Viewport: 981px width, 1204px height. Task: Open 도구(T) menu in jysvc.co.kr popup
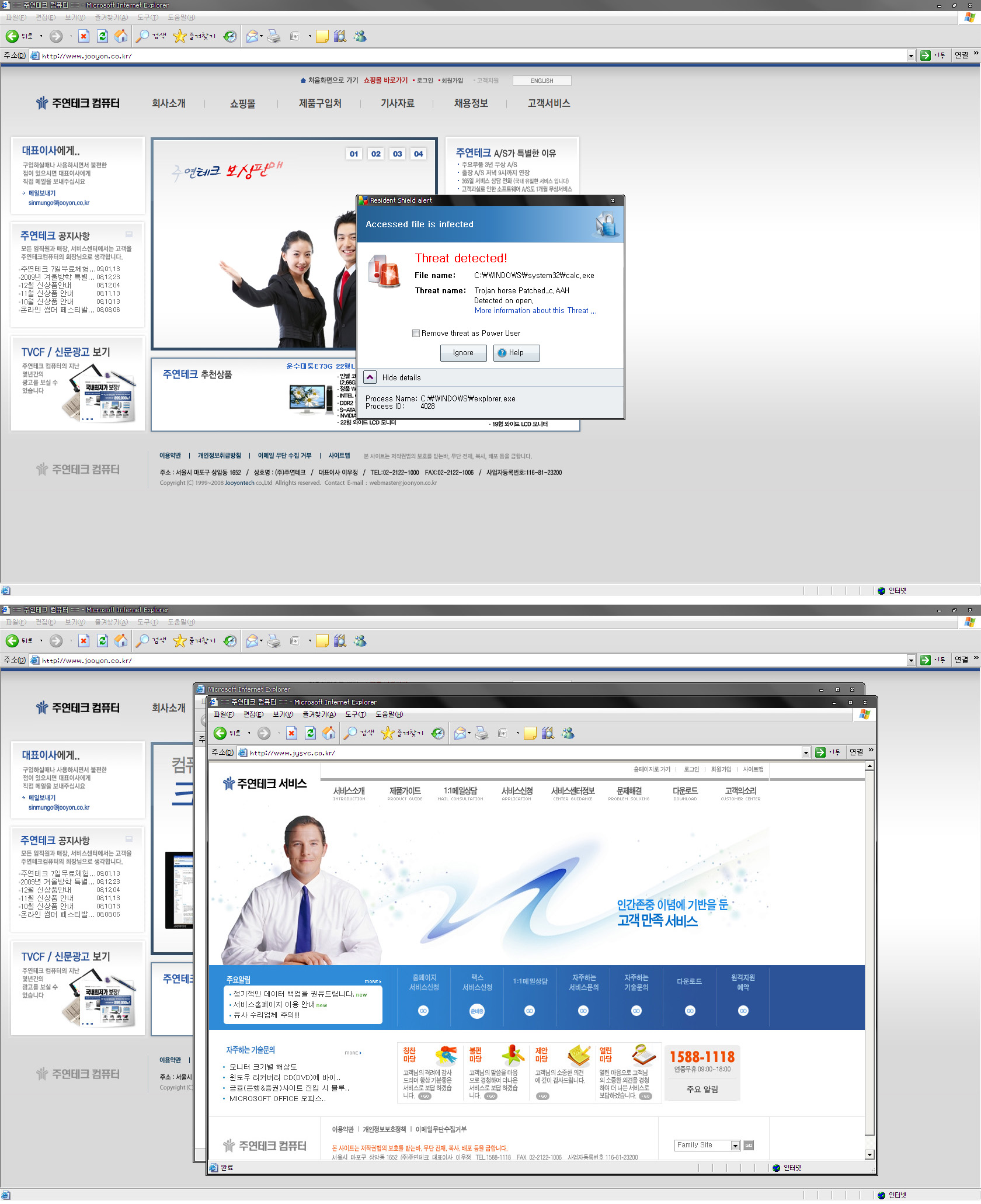(356, 714)
